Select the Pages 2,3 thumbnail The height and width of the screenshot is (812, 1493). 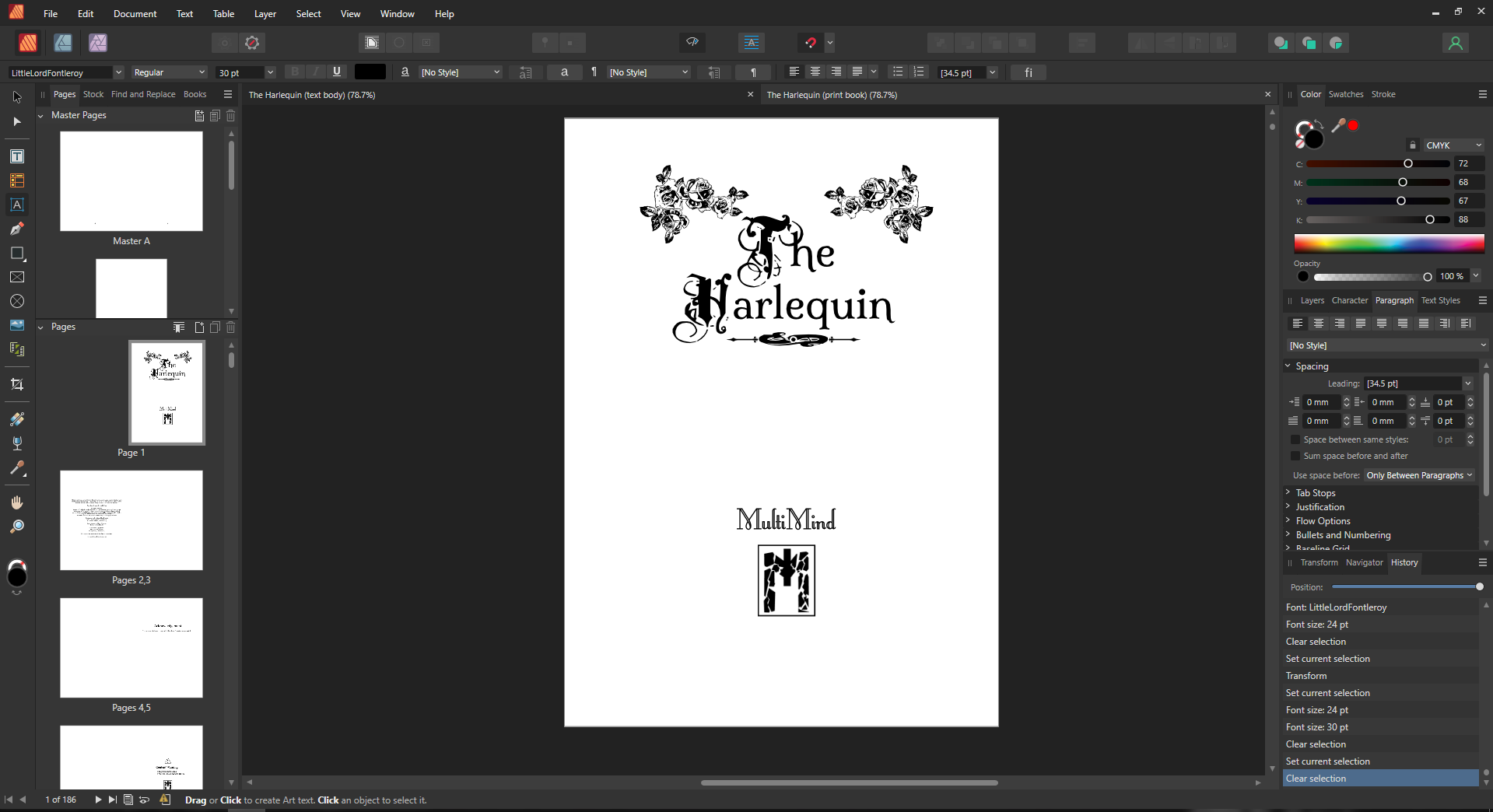131,520
